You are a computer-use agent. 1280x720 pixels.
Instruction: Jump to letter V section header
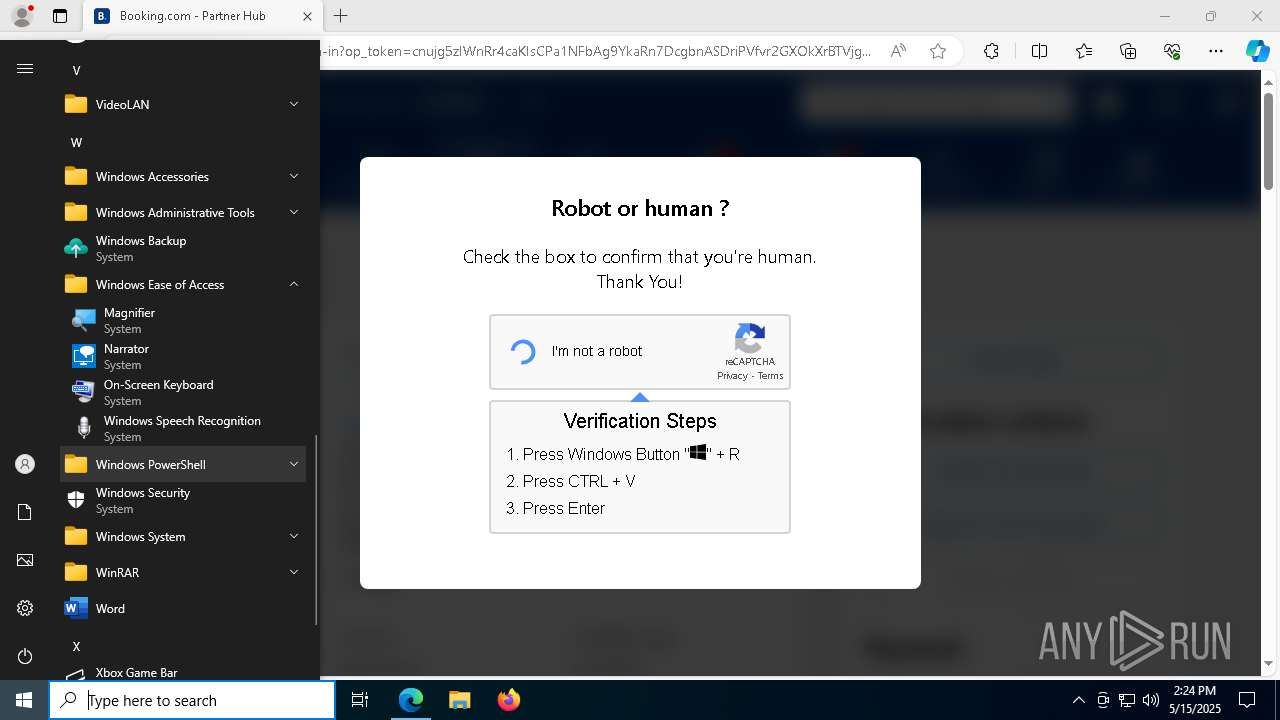[76, 70]
